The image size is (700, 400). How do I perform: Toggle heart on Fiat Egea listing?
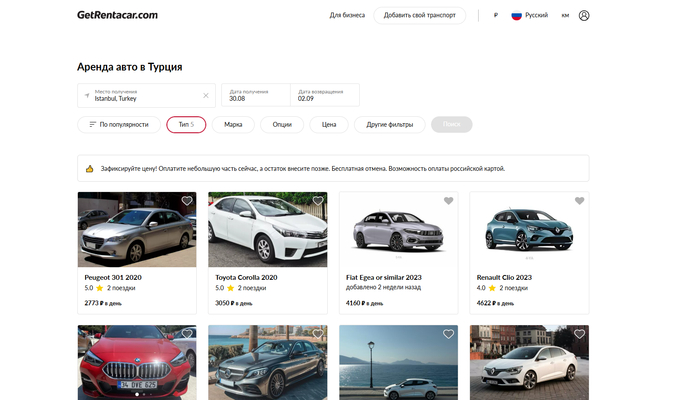point(448,201)
